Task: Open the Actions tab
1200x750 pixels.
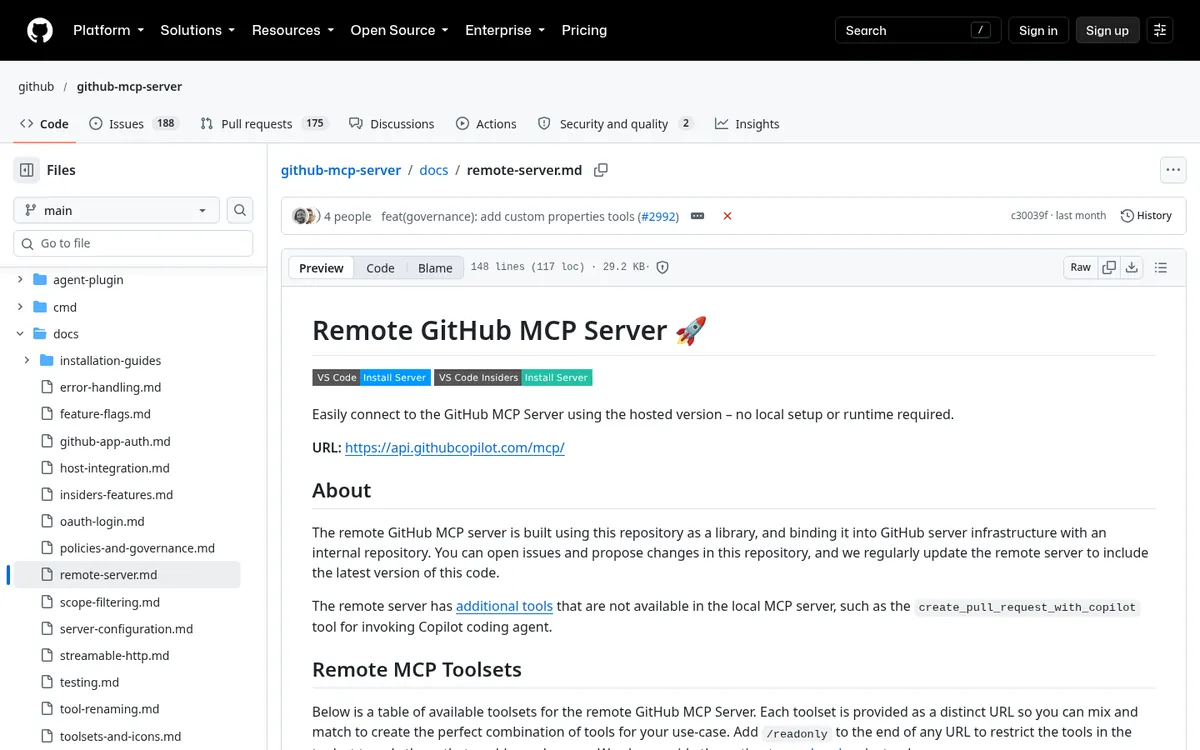Action: [486, 124]
